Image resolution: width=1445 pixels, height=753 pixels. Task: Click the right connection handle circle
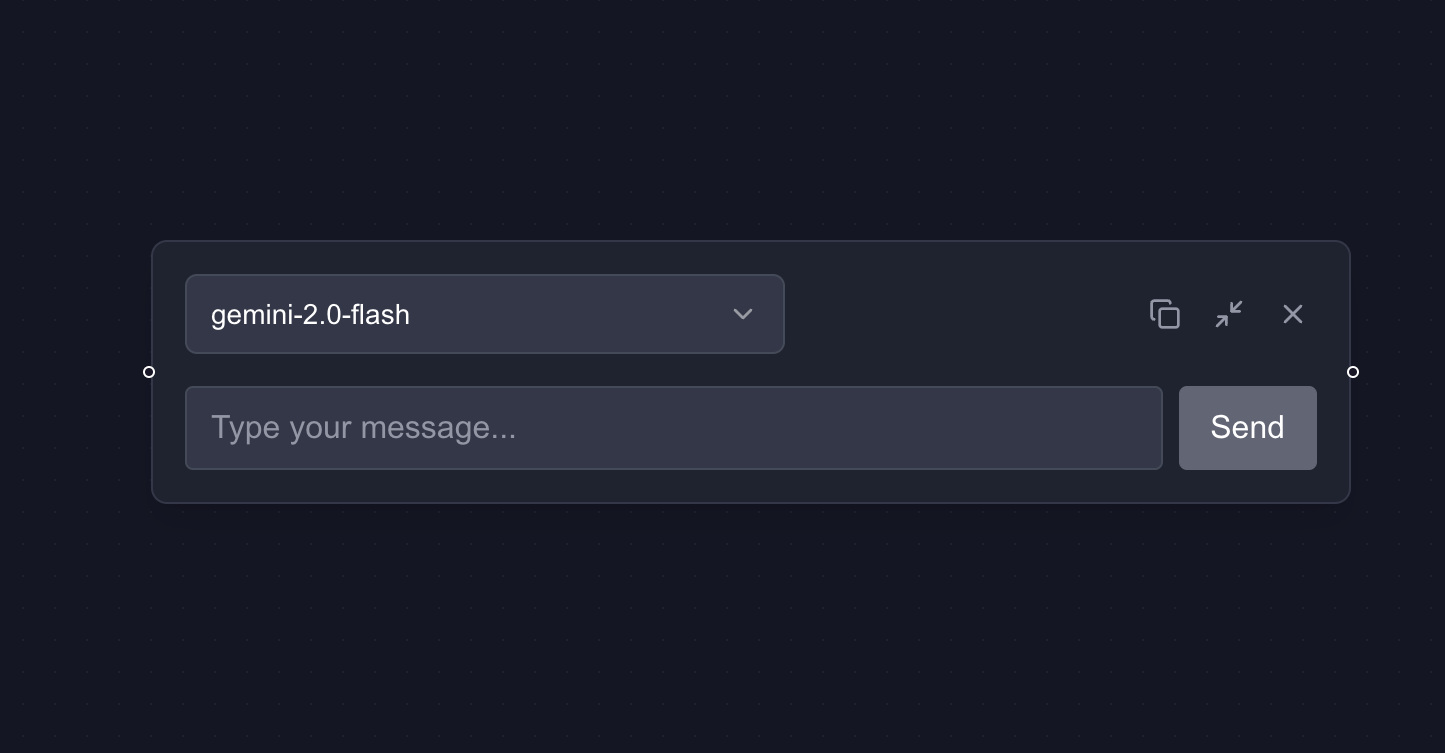(x=1353, y=372)
